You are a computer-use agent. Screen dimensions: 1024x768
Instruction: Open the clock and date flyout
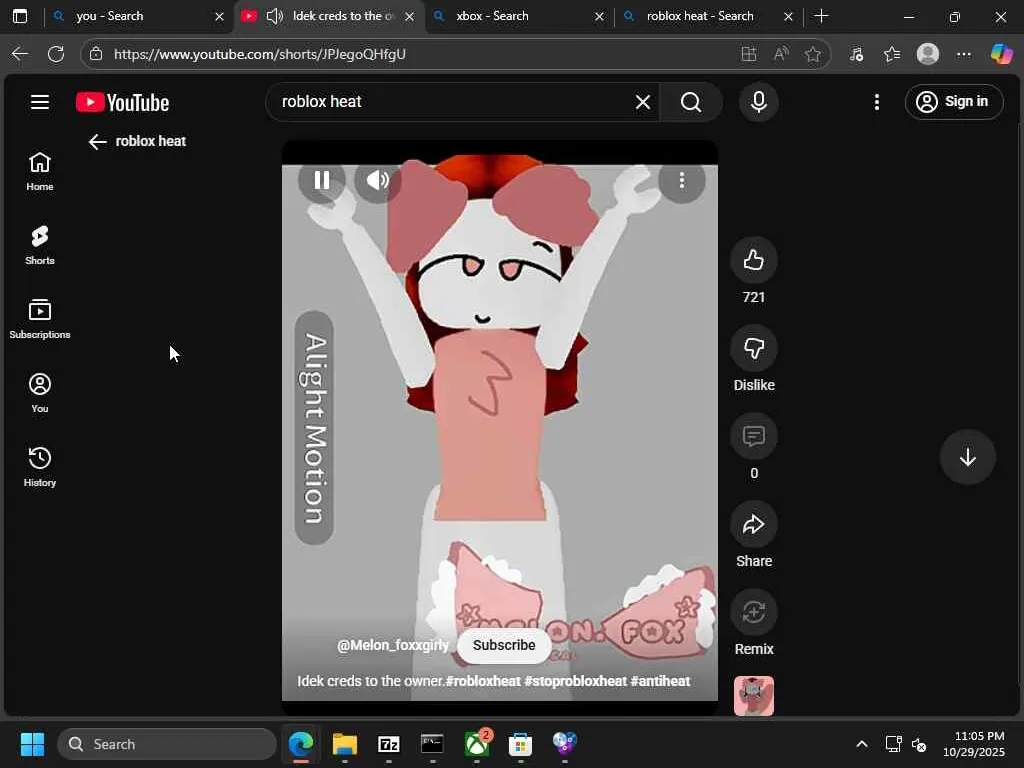(x=974, y=744)
